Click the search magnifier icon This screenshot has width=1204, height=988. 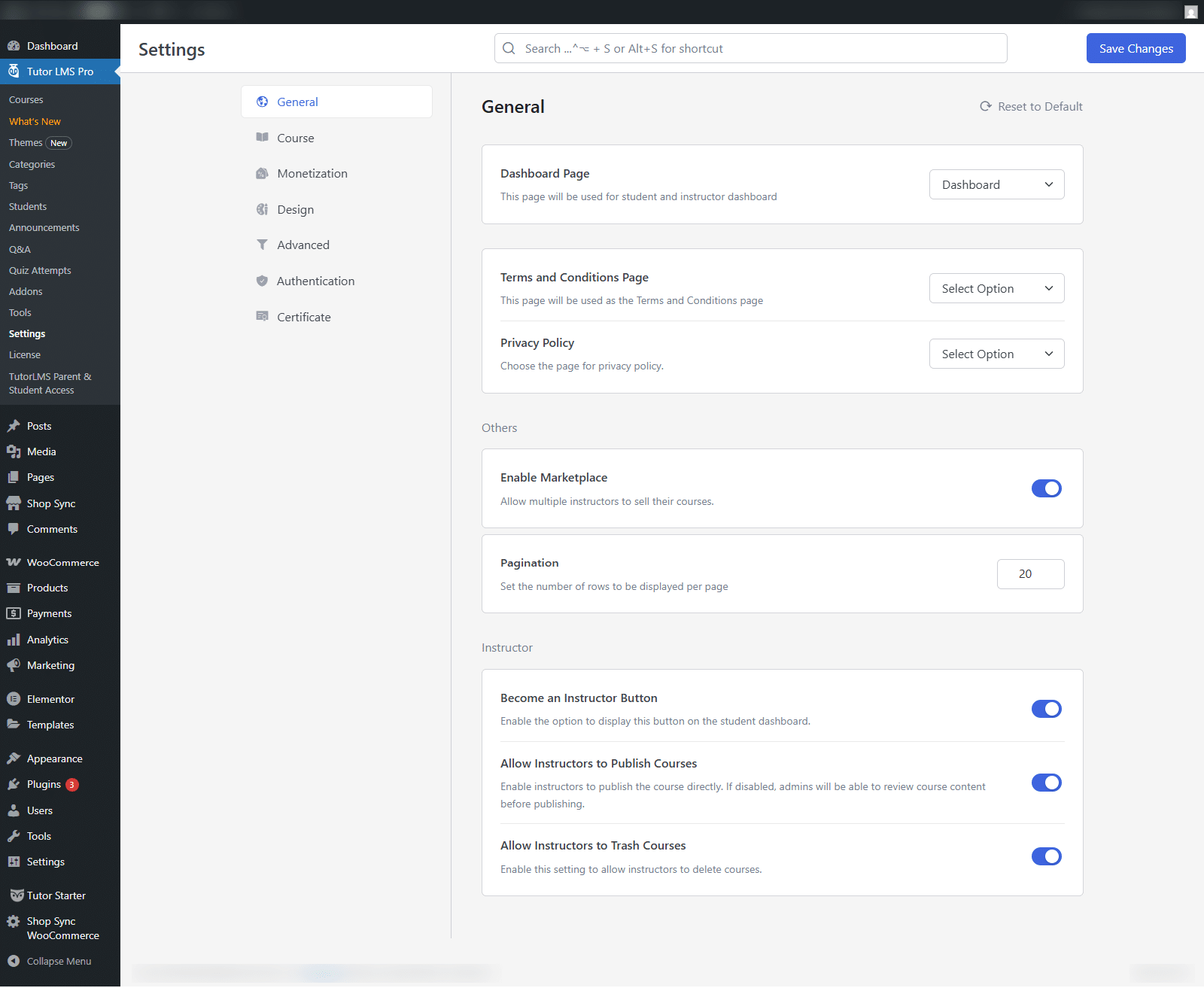pos(509,48)
